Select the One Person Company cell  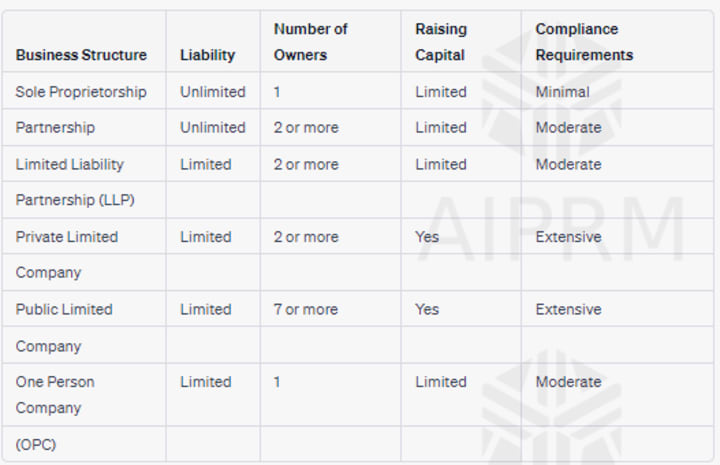click(x=55, y=395)
